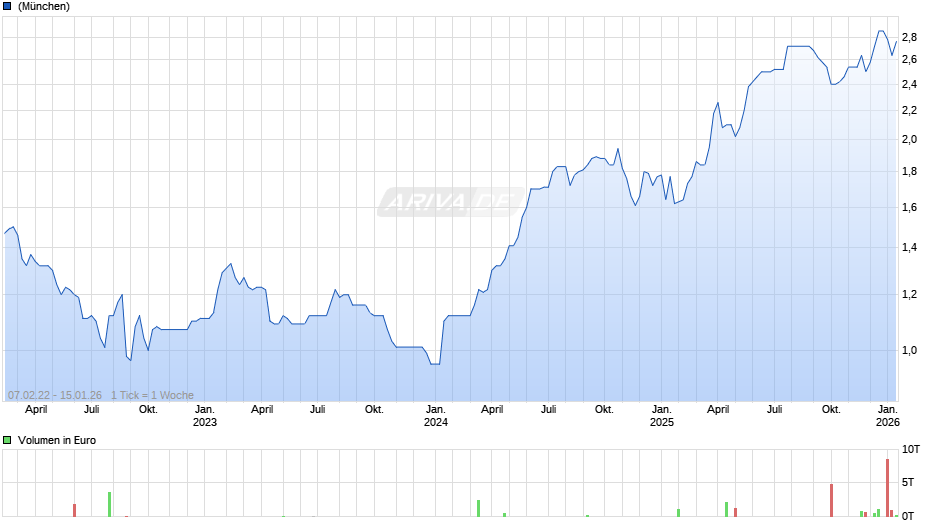
Task: Click the volume axis label 10T
Action: 911,449
